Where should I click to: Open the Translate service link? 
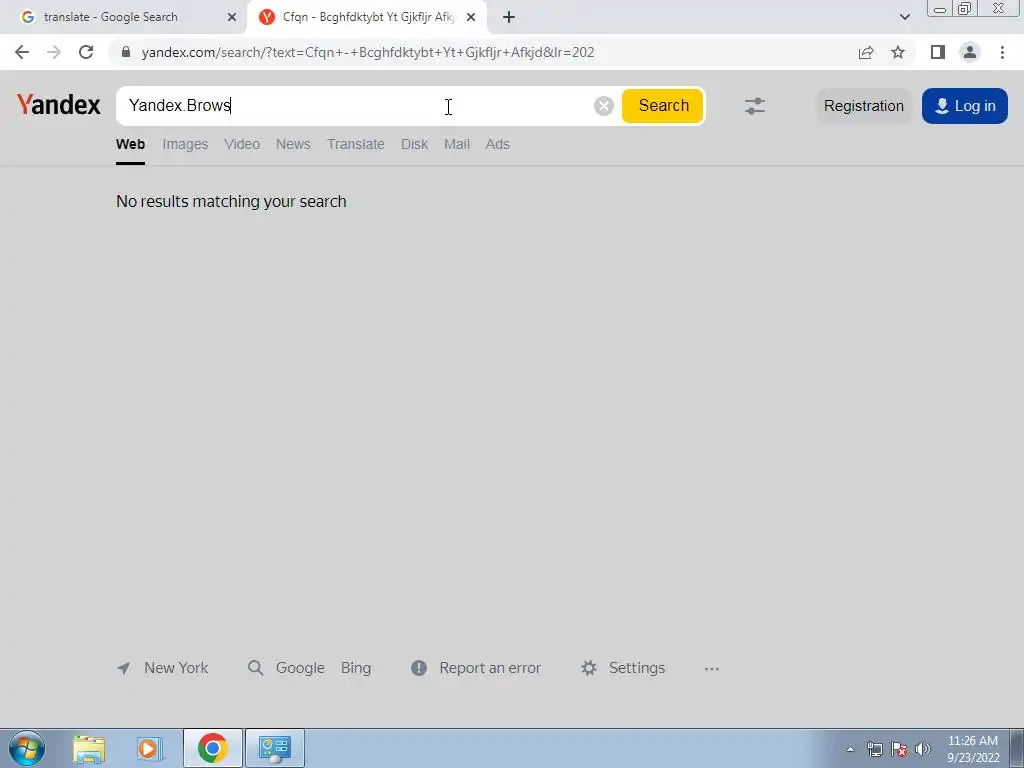356,144
